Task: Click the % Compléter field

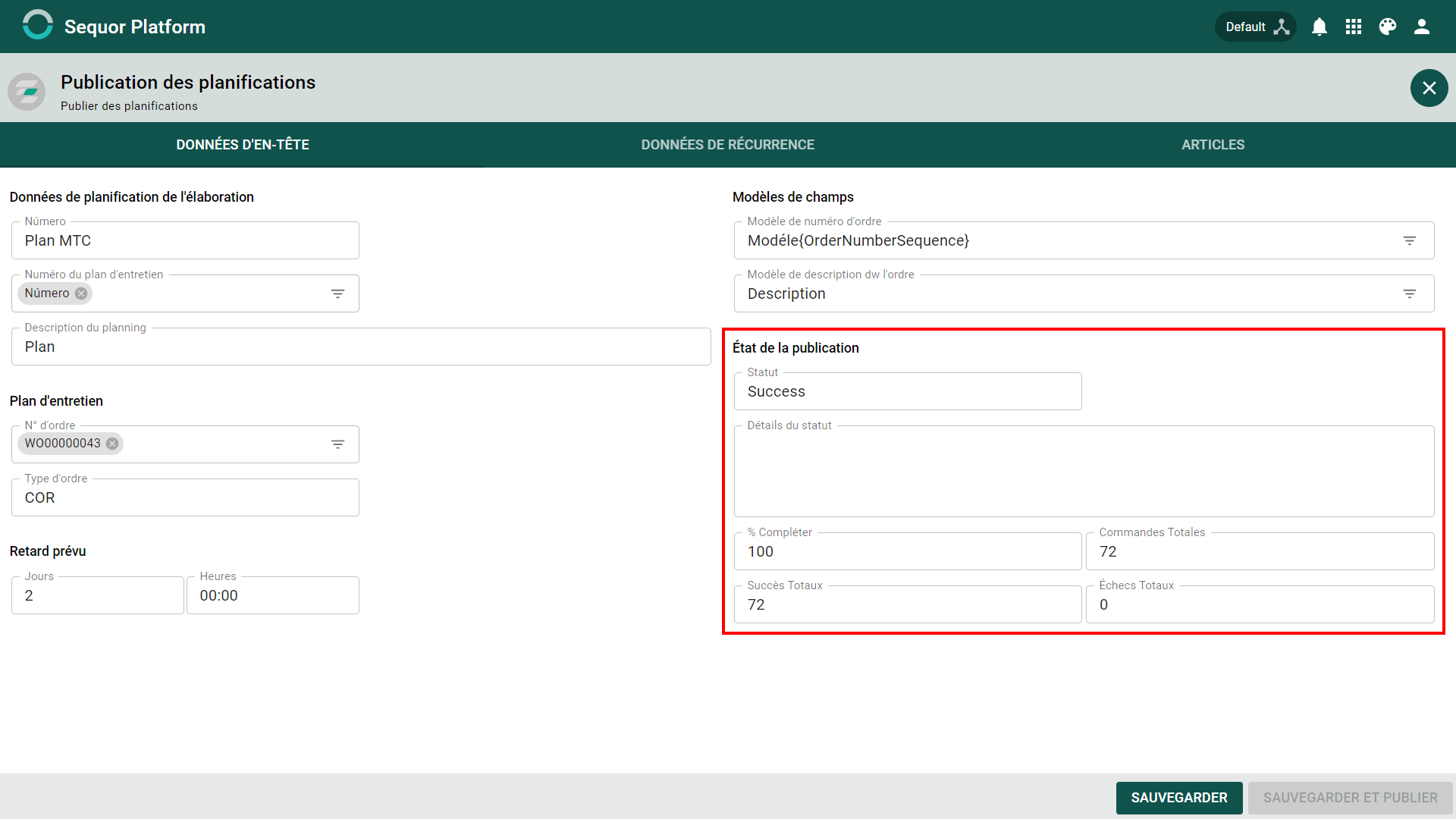Action: 908,551
